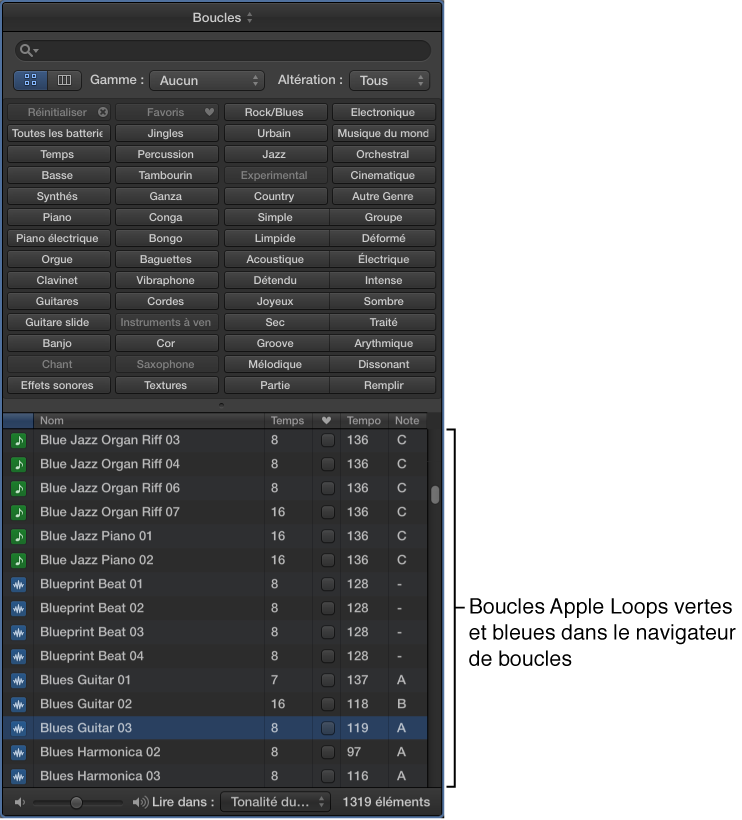Click green loop icon for Blue Jazz Piano 01
The height and width of the screenshot is (820, 742).
coord(19,537)
